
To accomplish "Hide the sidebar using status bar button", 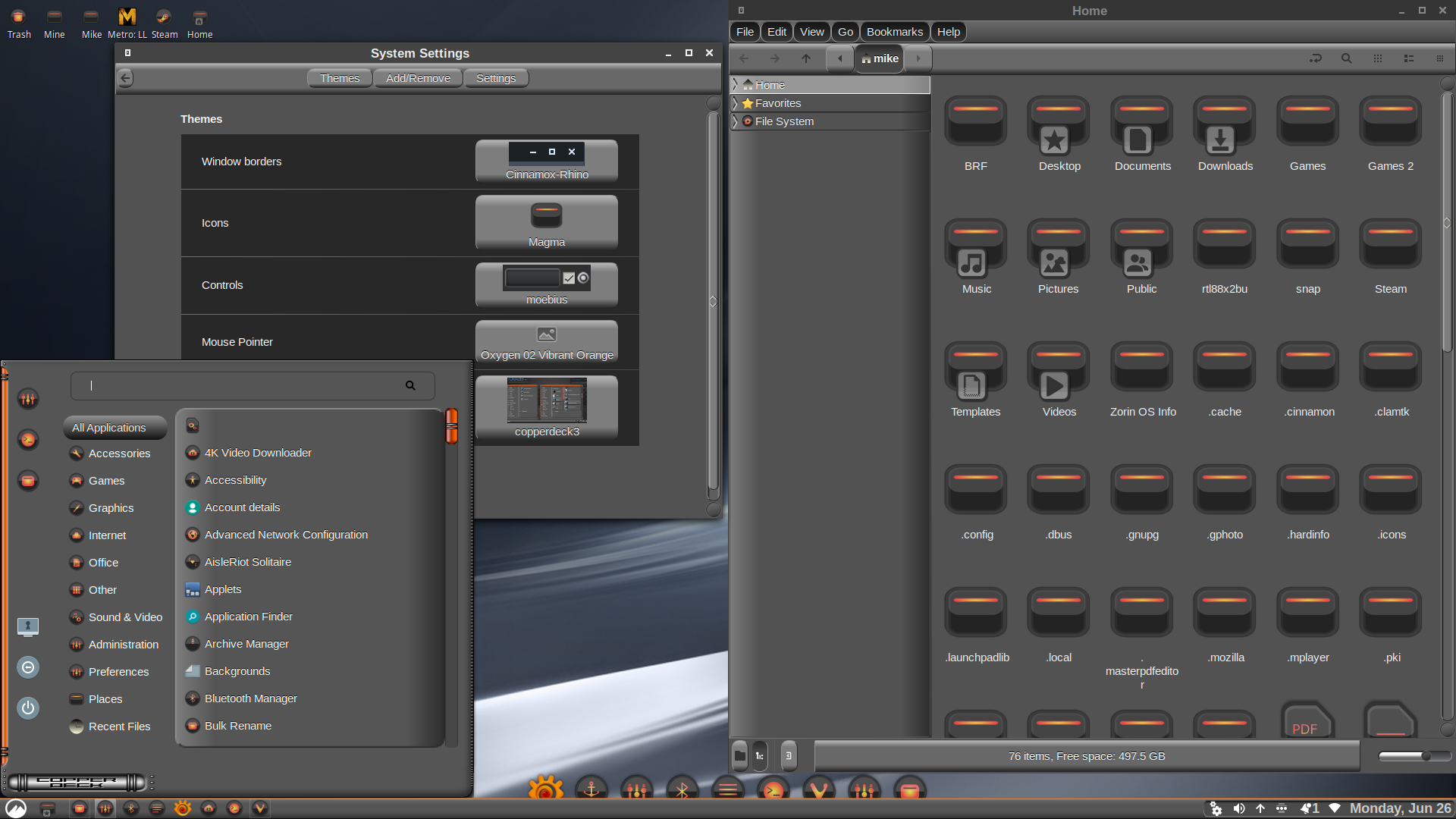I will coord(788,756).
